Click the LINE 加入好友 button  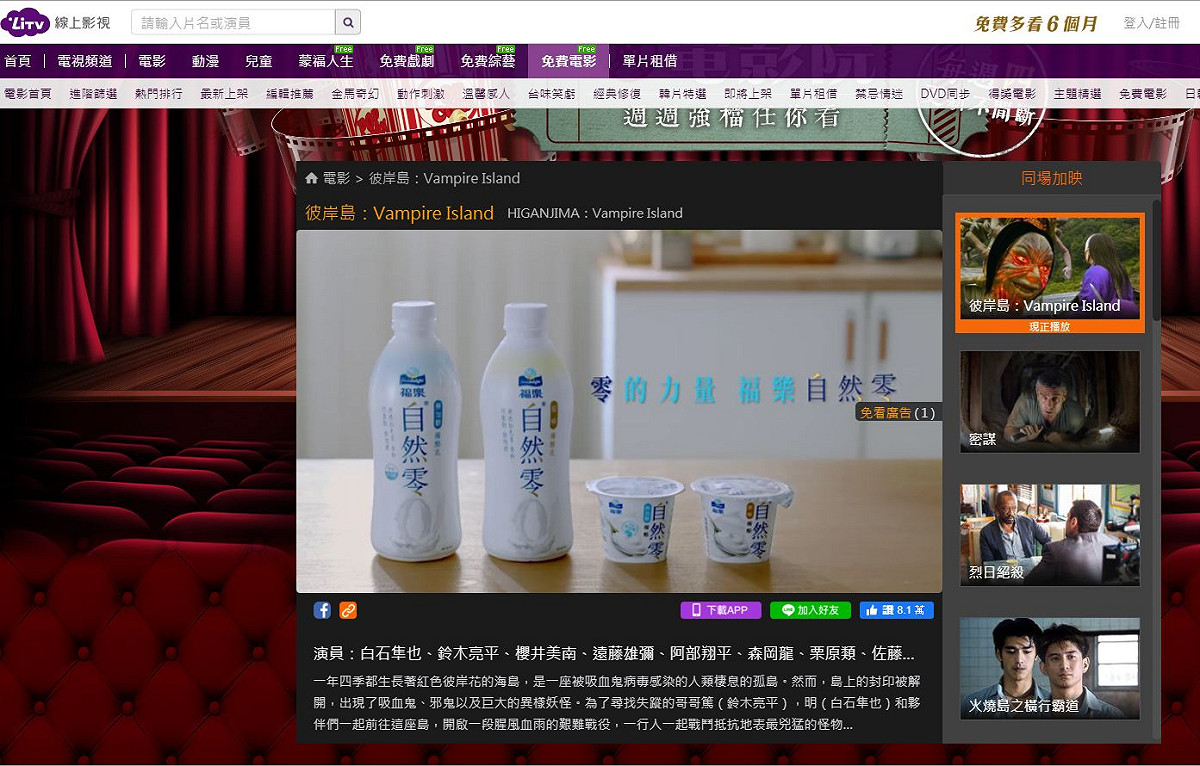pos(810,610)
